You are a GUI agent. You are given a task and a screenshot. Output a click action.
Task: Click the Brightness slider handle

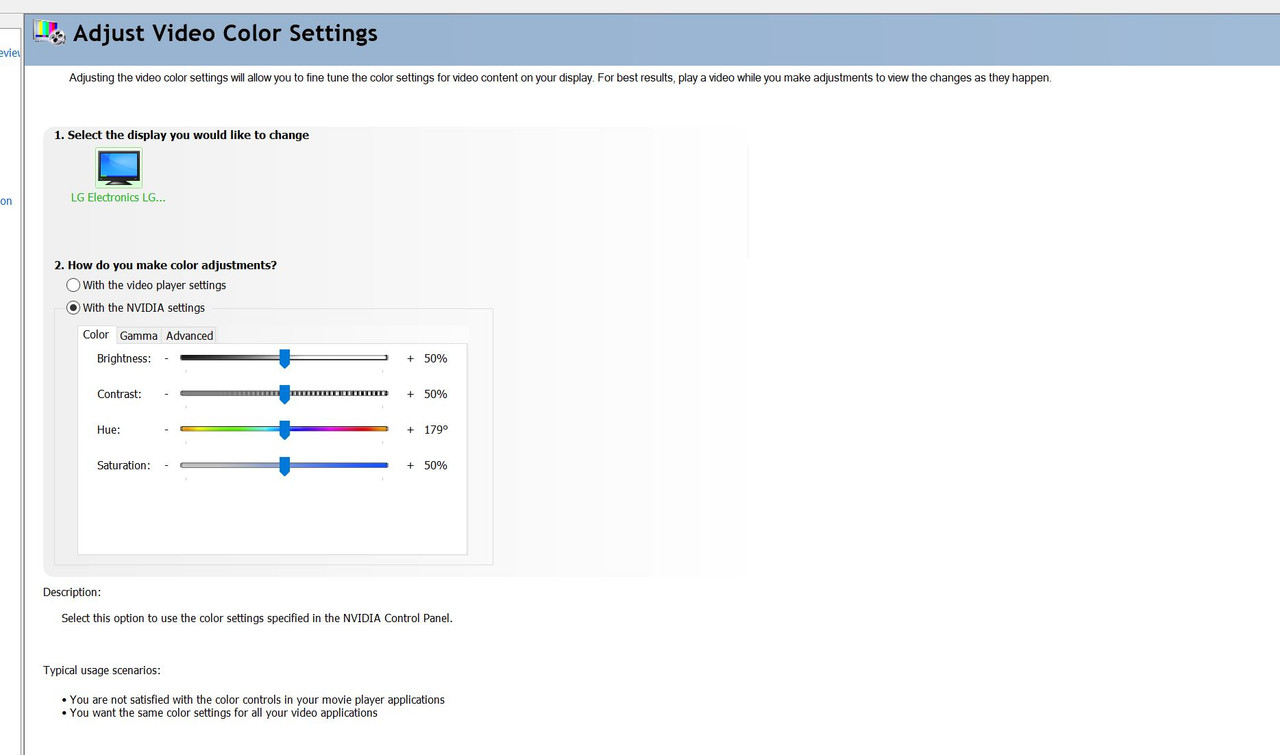284,358
